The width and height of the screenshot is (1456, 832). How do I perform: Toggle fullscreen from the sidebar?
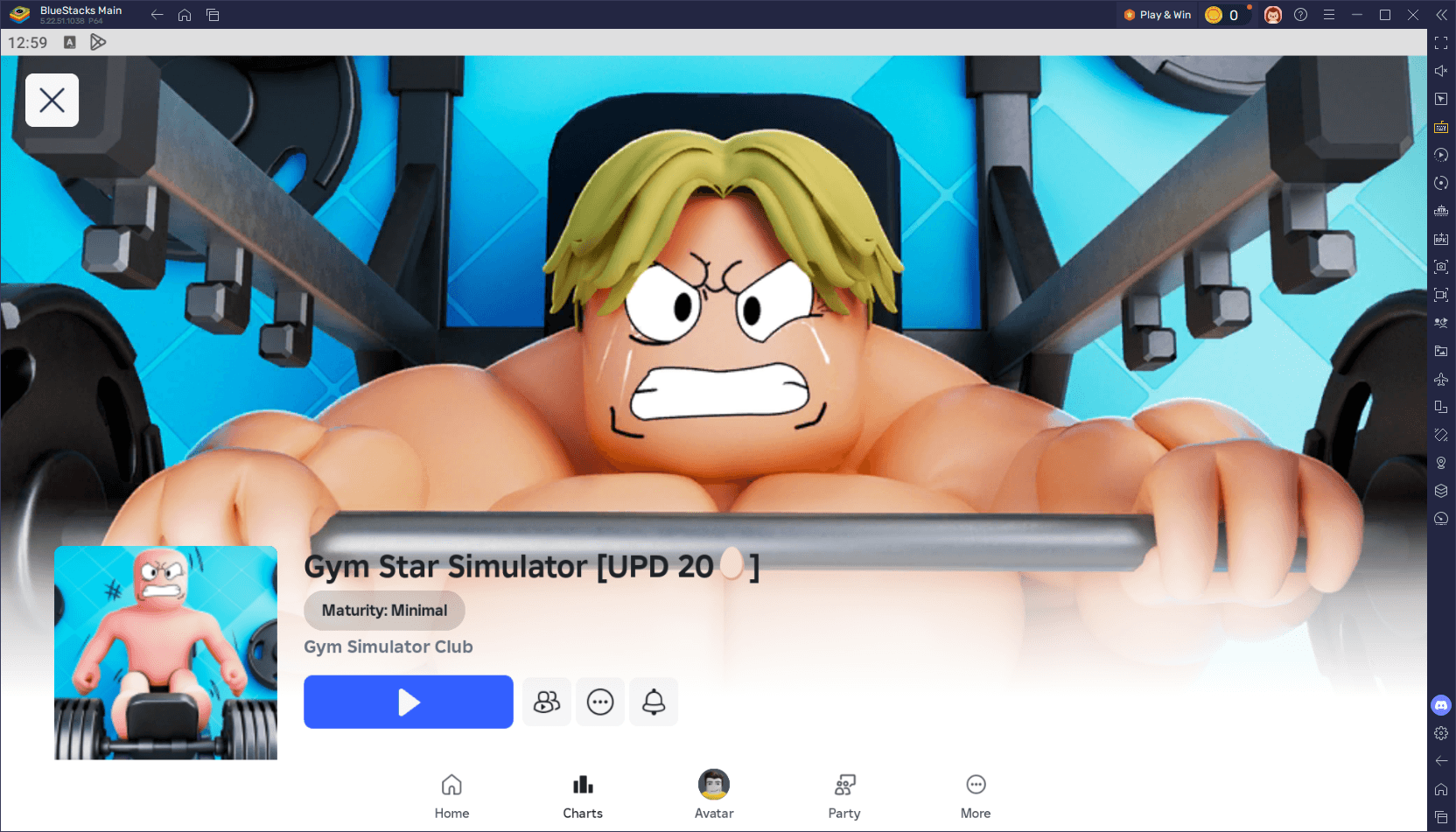1441,43
